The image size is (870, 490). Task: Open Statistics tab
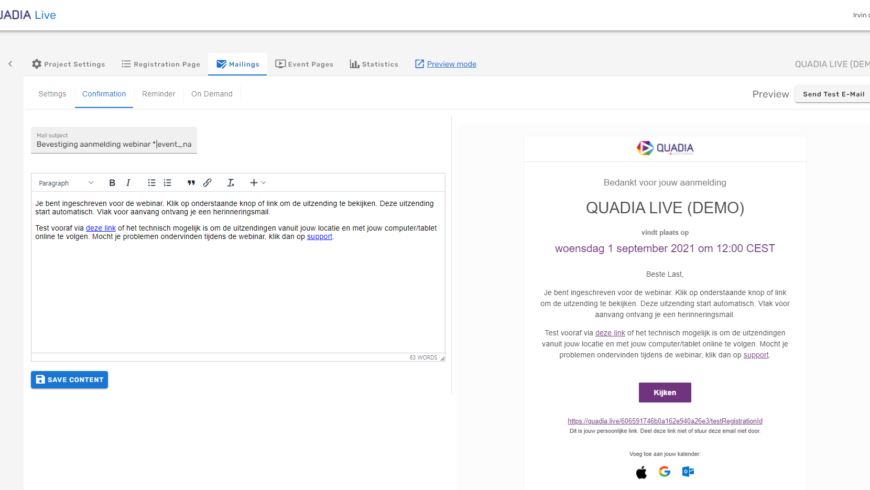click(374, 64)
